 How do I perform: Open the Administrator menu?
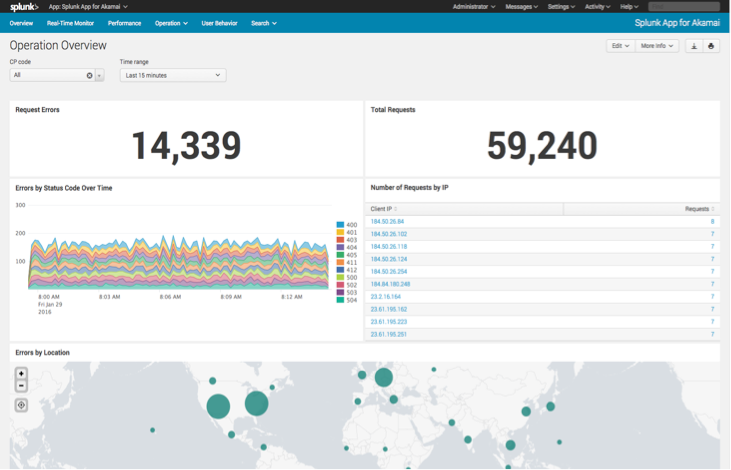point(474,7)
